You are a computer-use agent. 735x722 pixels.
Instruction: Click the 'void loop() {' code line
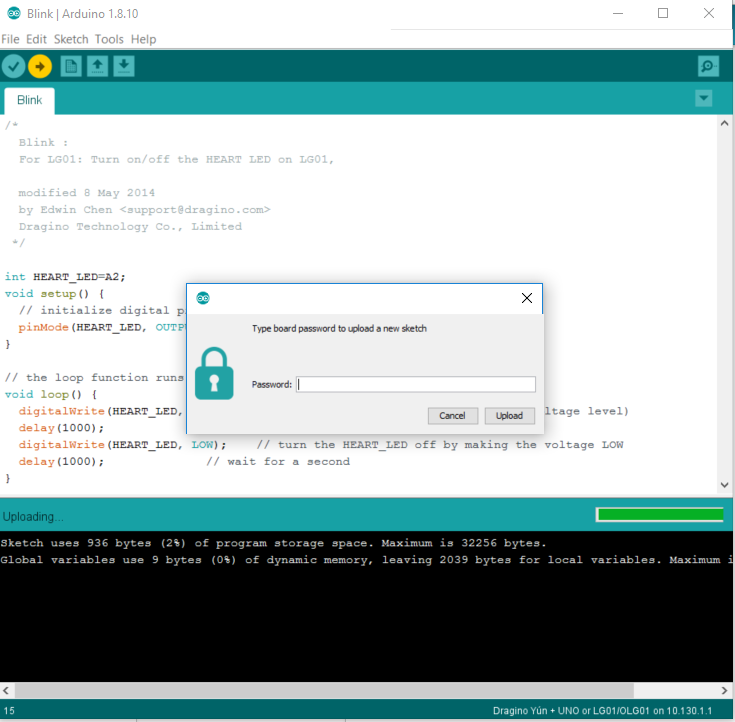click(x=51, y=395)
